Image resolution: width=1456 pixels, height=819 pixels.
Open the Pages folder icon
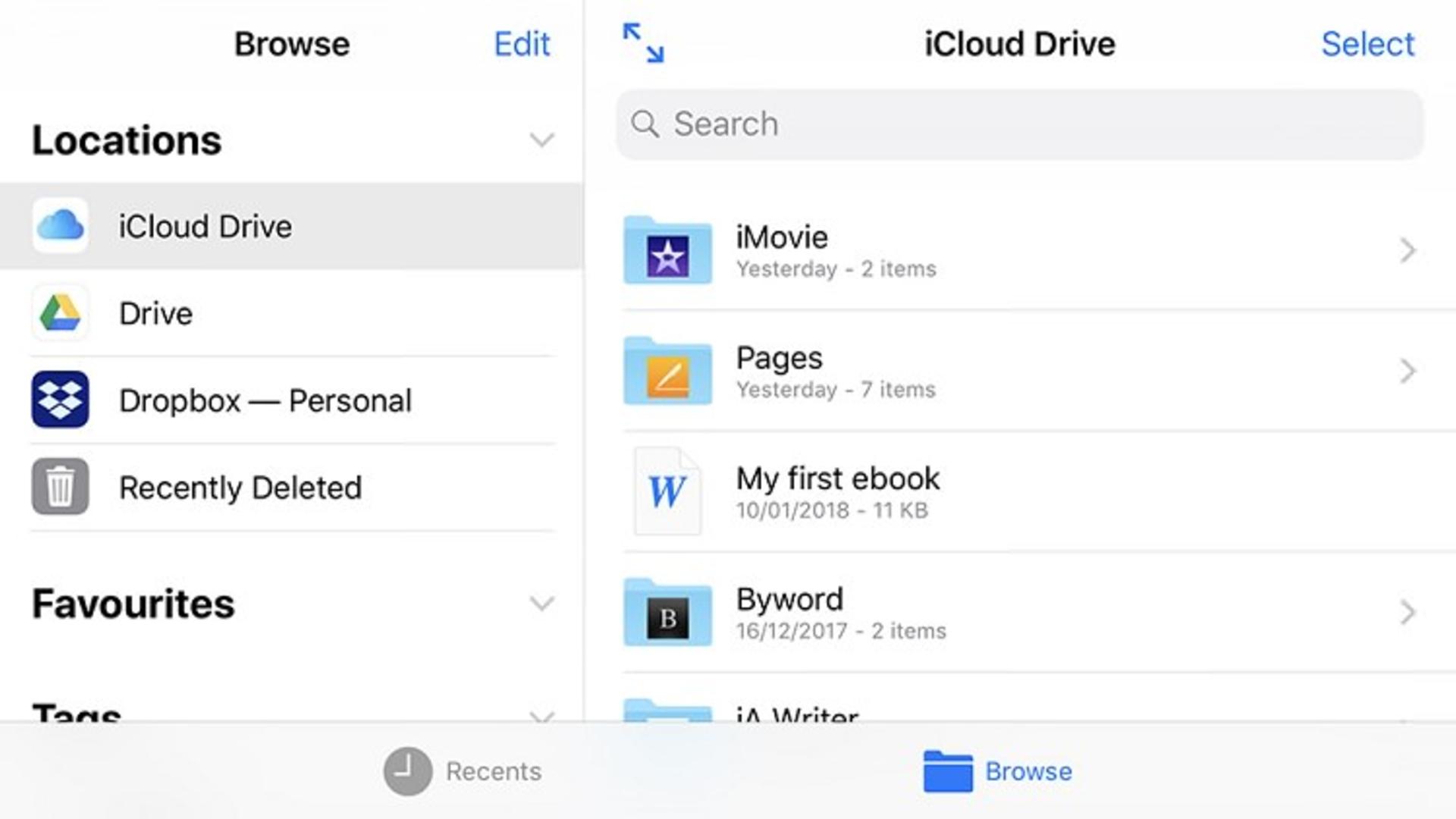pos(667,371)
